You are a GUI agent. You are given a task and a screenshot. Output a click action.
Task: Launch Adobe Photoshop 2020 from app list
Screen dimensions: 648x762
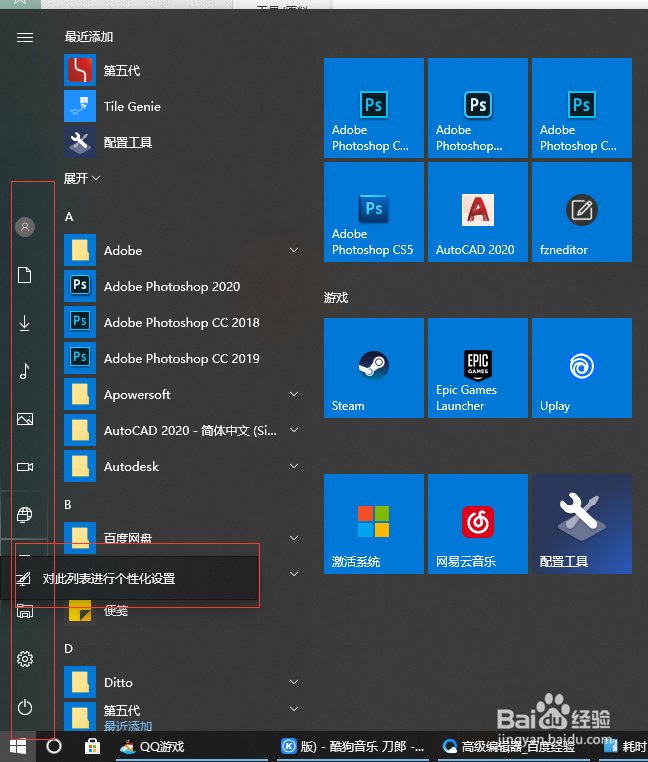tap(181, 286)
